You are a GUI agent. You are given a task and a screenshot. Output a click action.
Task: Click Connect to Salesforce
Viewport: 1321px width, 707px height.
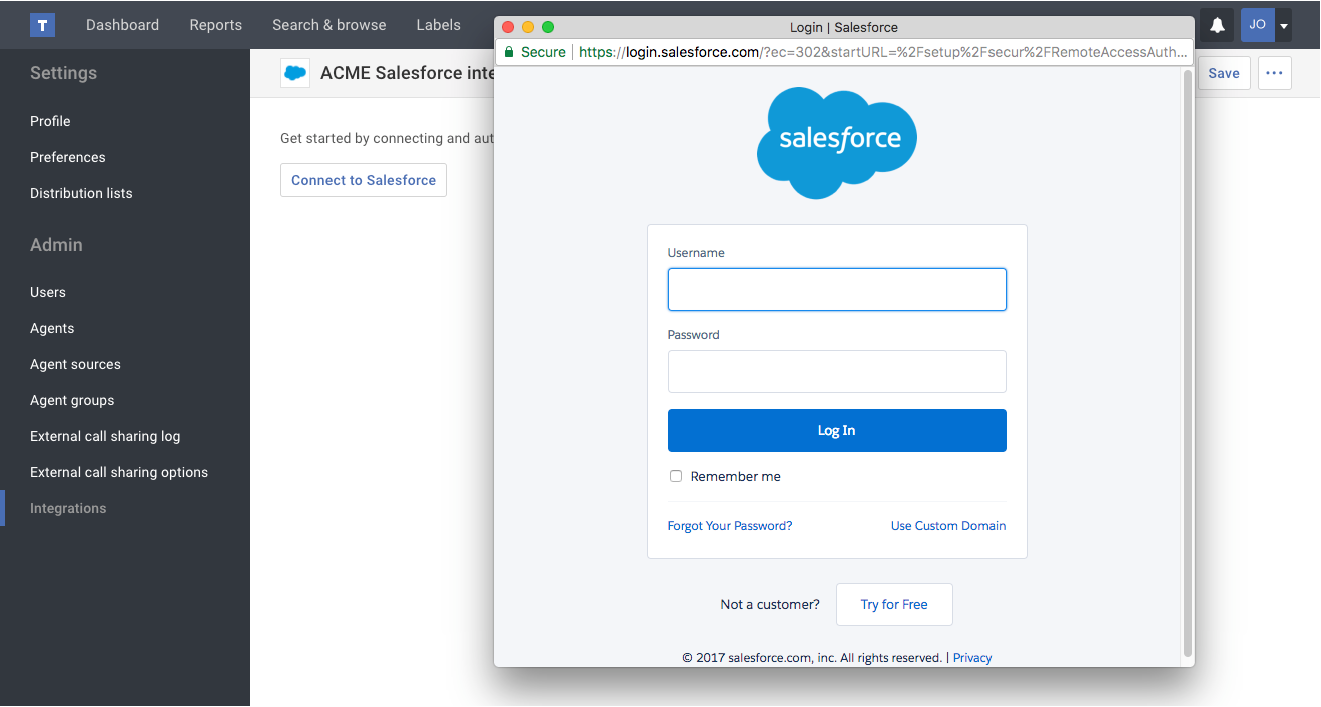point(363,180)
